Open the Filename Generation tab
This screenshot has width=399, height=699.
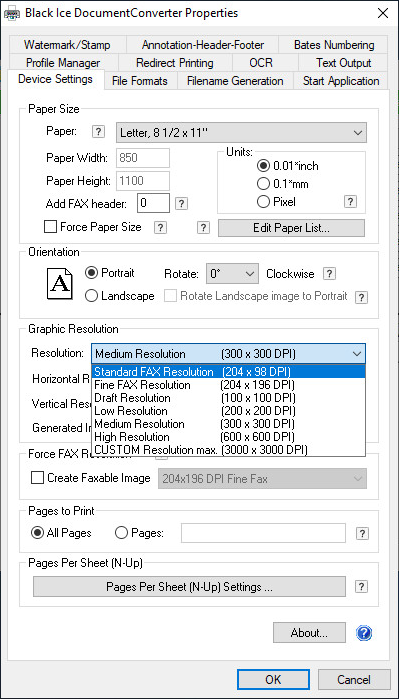(x=235, y=81)
